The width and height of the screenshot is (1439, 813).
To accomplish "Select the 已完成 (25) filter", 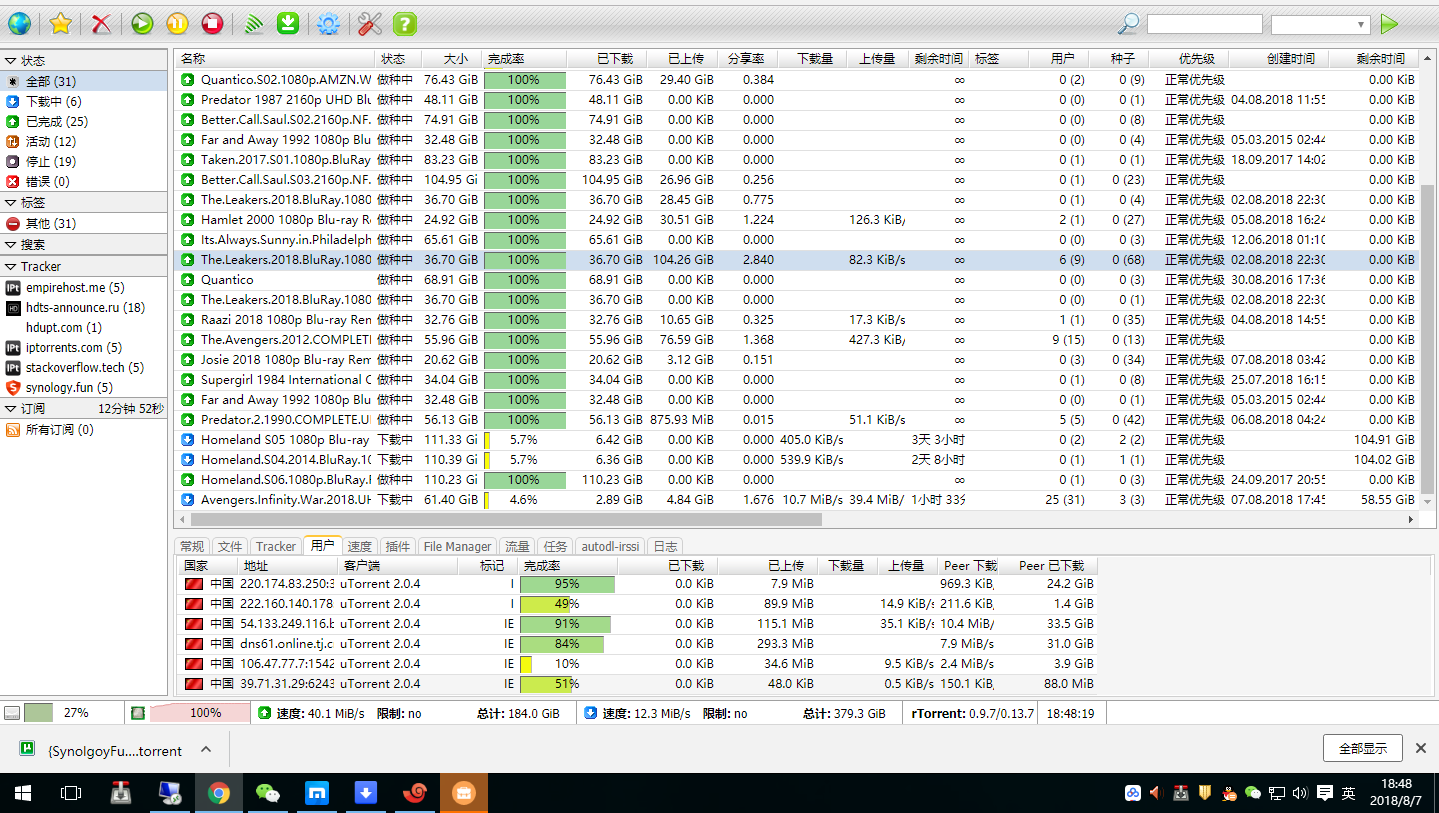I will coord(84,121).
